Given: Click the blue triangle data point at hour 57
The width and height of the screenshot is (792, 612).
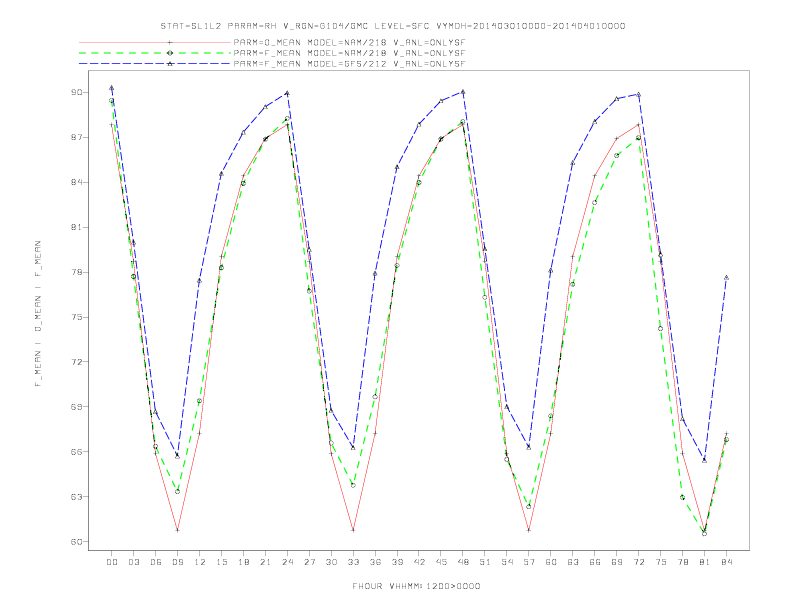Looking at the screenshot, I should [x=529, y=447].
